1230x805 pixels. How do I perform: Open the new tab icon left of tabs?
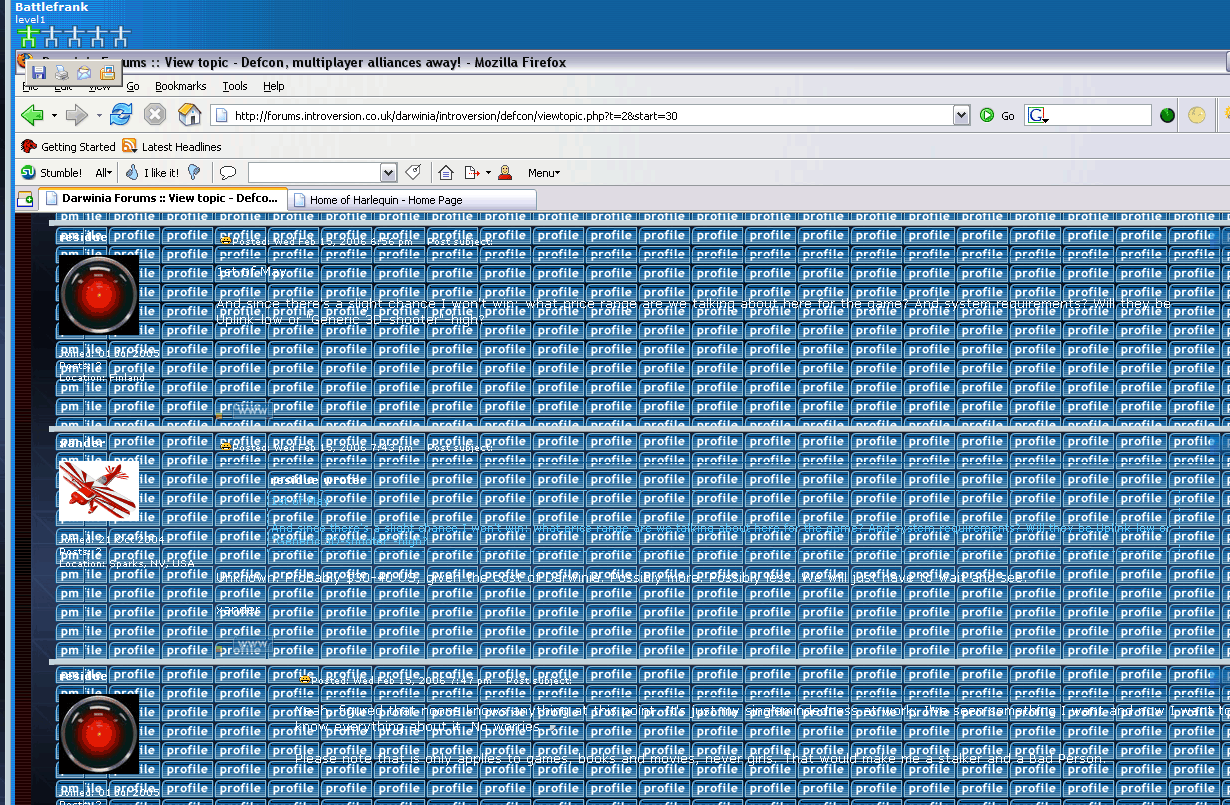[x=25, y=199]
